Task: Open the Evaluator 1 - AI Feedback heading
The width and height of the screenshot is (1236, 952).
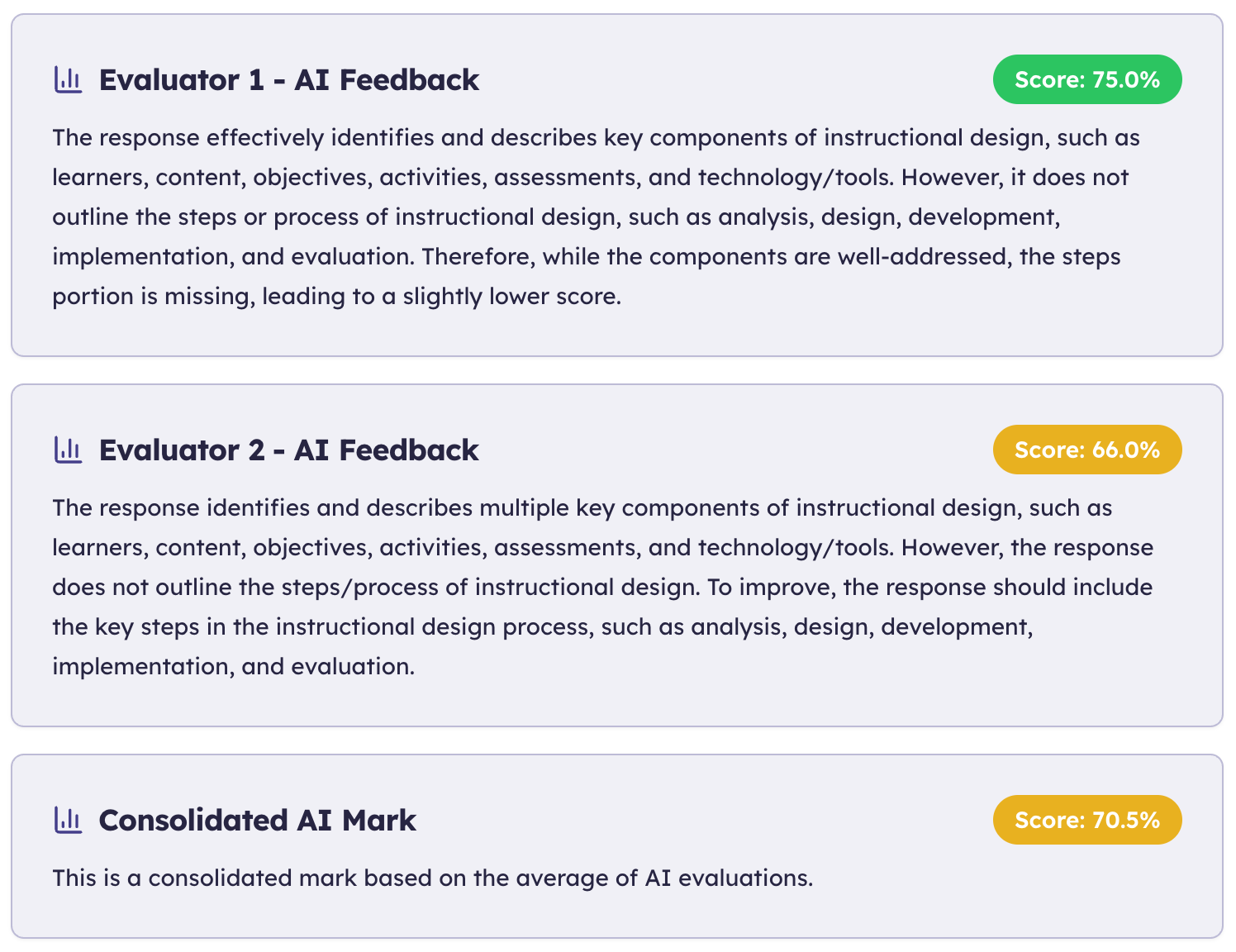Action: tap(288, 79)
